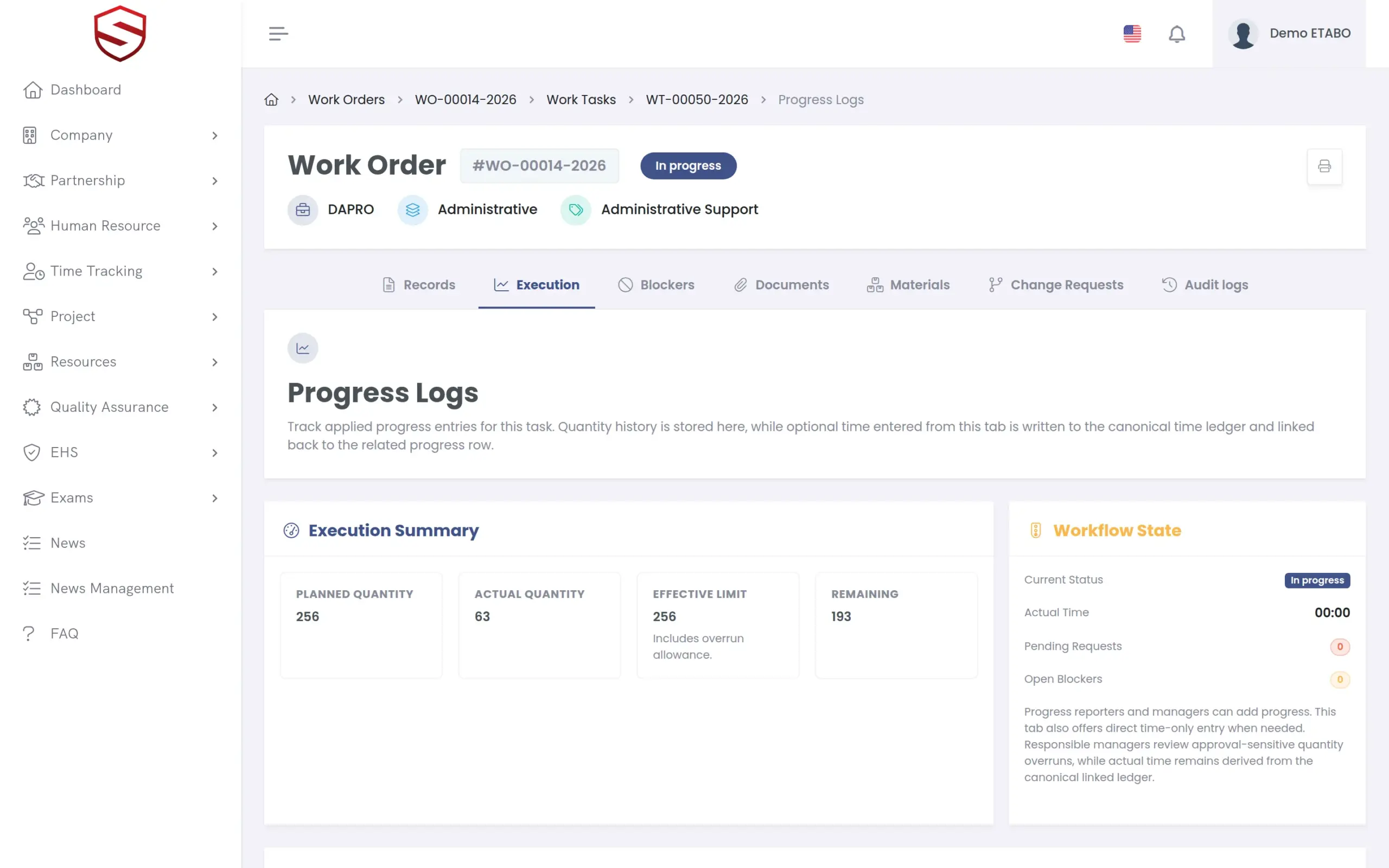Open Dashboard from the sidebar
Image resolution: width=1389 pixels, height=868 pixels.
(x=120, y=90)
